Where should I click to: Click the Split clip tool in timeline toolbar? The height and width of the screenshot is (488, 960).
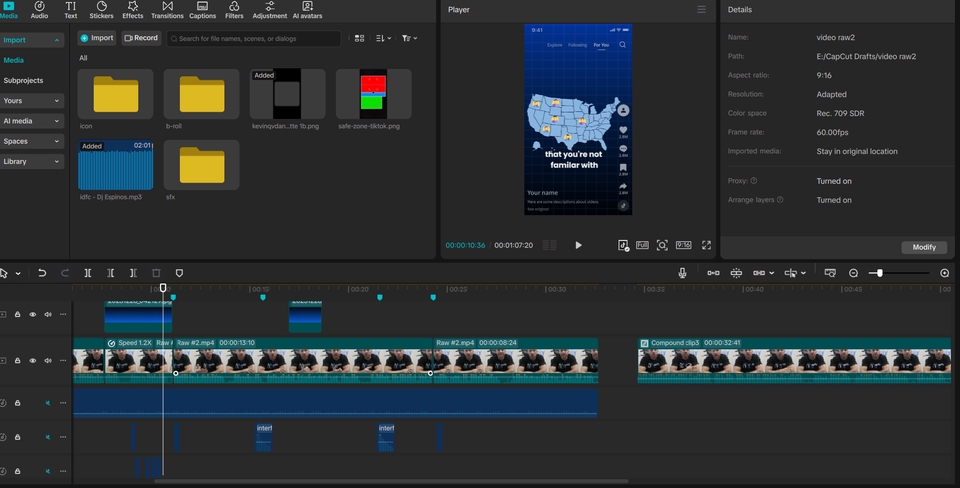(88, 273)
